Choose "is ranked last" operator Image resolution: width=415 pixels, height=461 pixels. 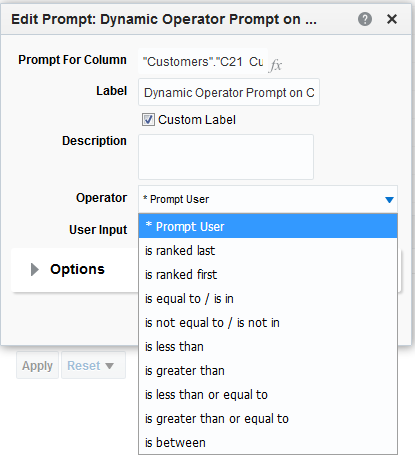[x=268, y=250]
